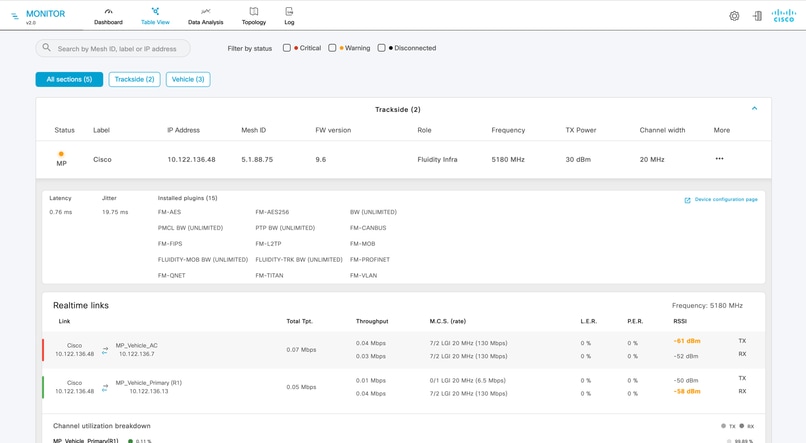Screen dimensions: 806x443
Task: Go to the Topology tab
Action: tap(254, 16)
